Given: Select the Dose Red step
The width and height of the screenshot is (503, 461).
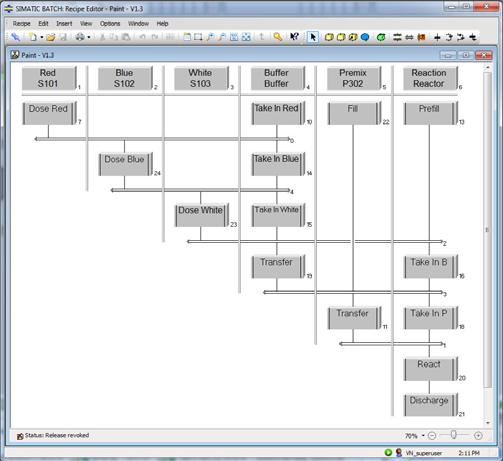Looking at the screenshot, I should pos(49,113).
